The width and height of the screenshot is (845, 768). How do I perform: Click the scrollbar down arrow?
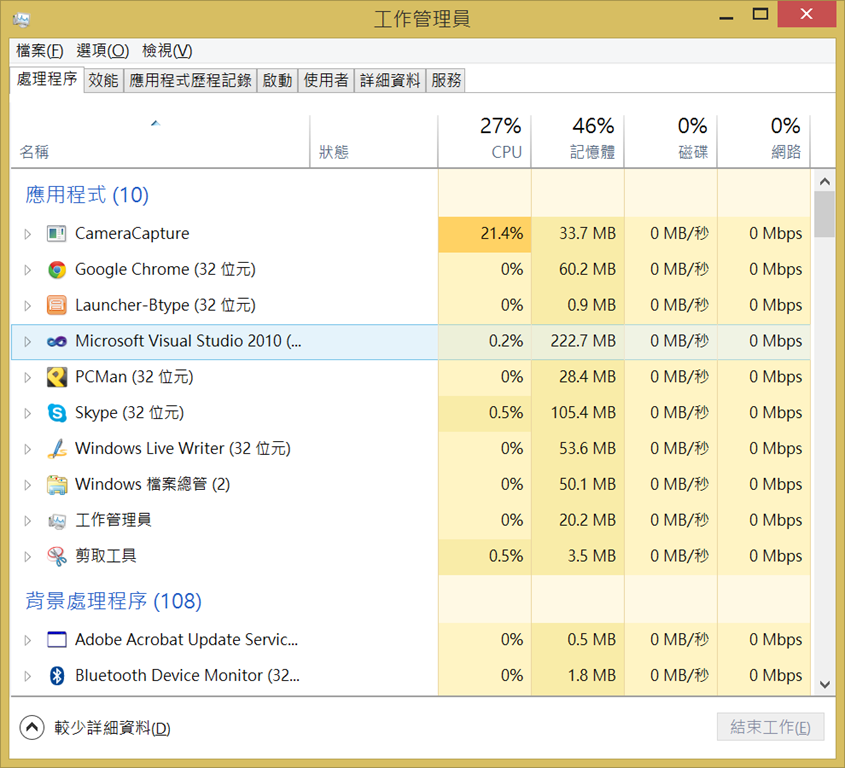825,684
